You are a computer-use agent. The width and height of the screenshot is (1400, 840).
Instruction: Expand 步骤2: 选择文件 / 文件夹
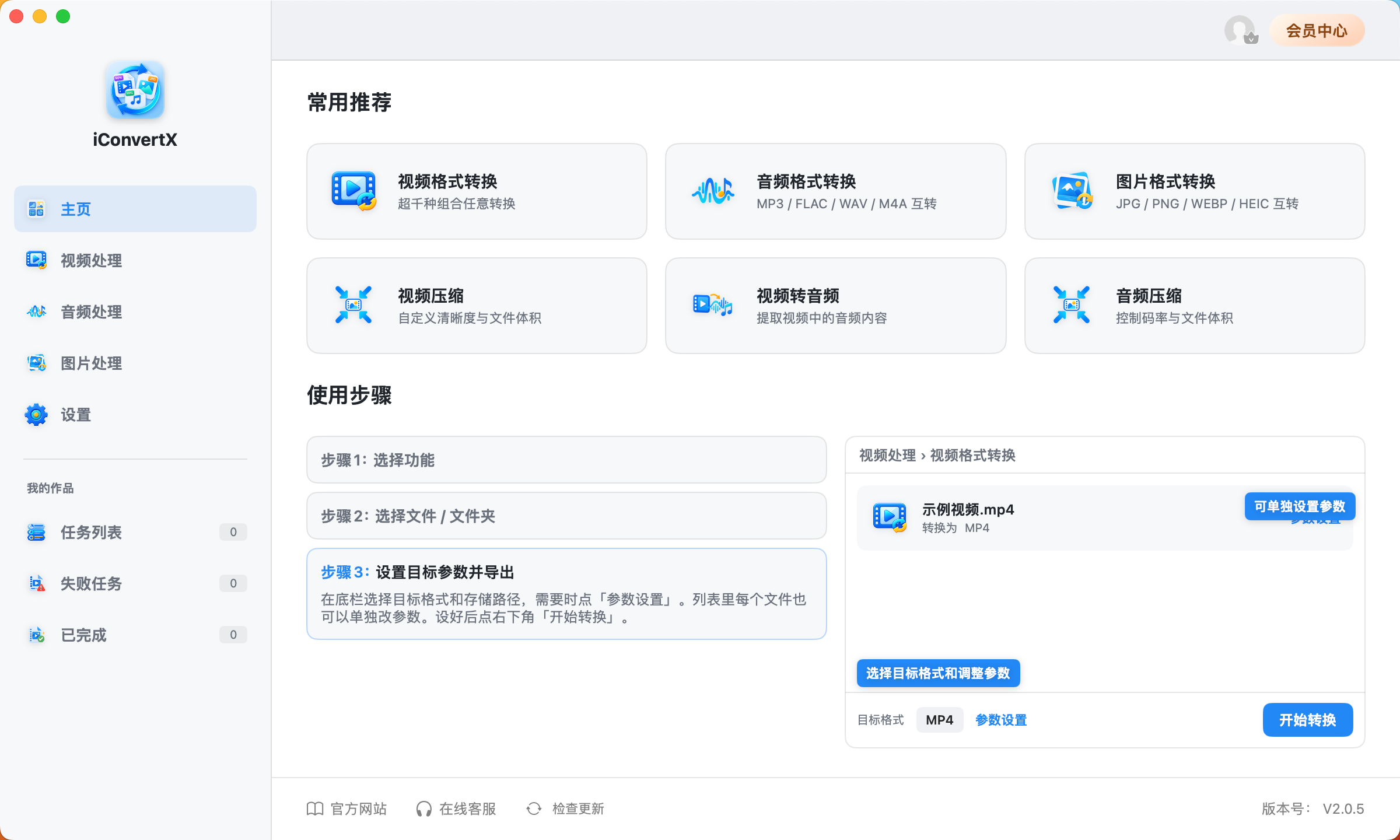566,516
